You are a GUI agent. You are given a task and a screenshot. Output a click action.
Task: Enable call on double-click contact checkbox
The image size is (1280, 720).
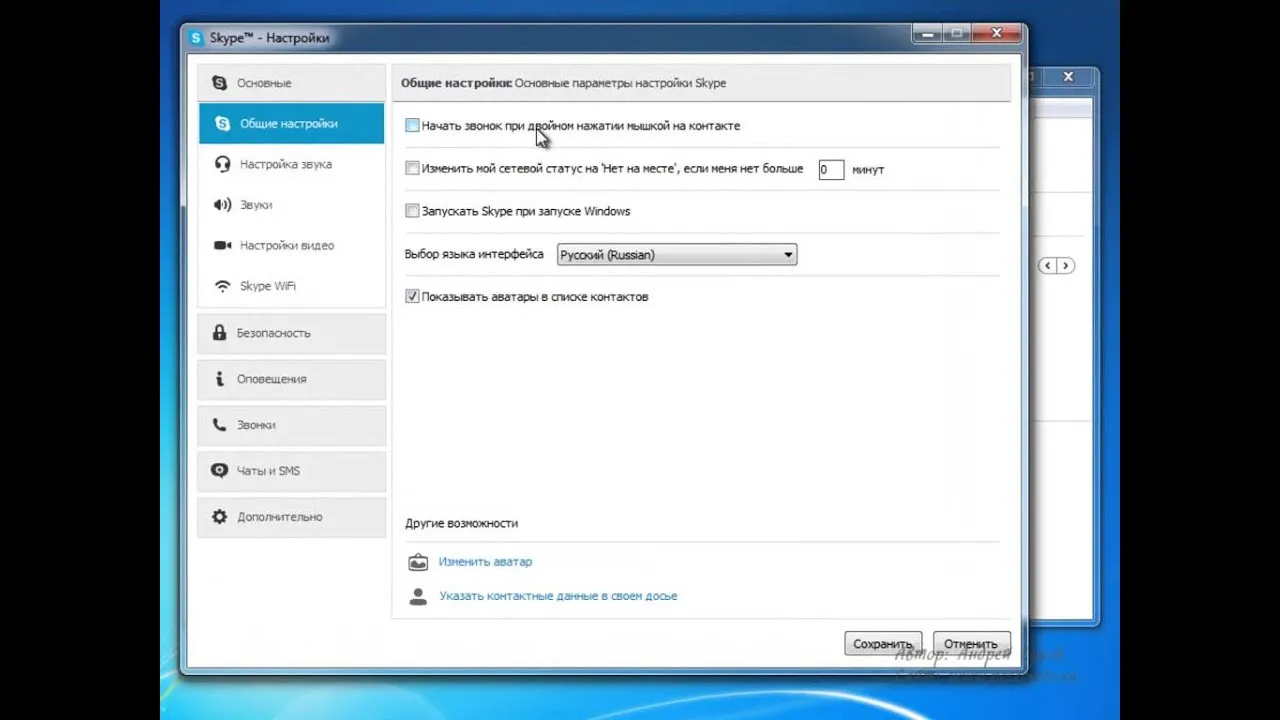coord(412,126)
